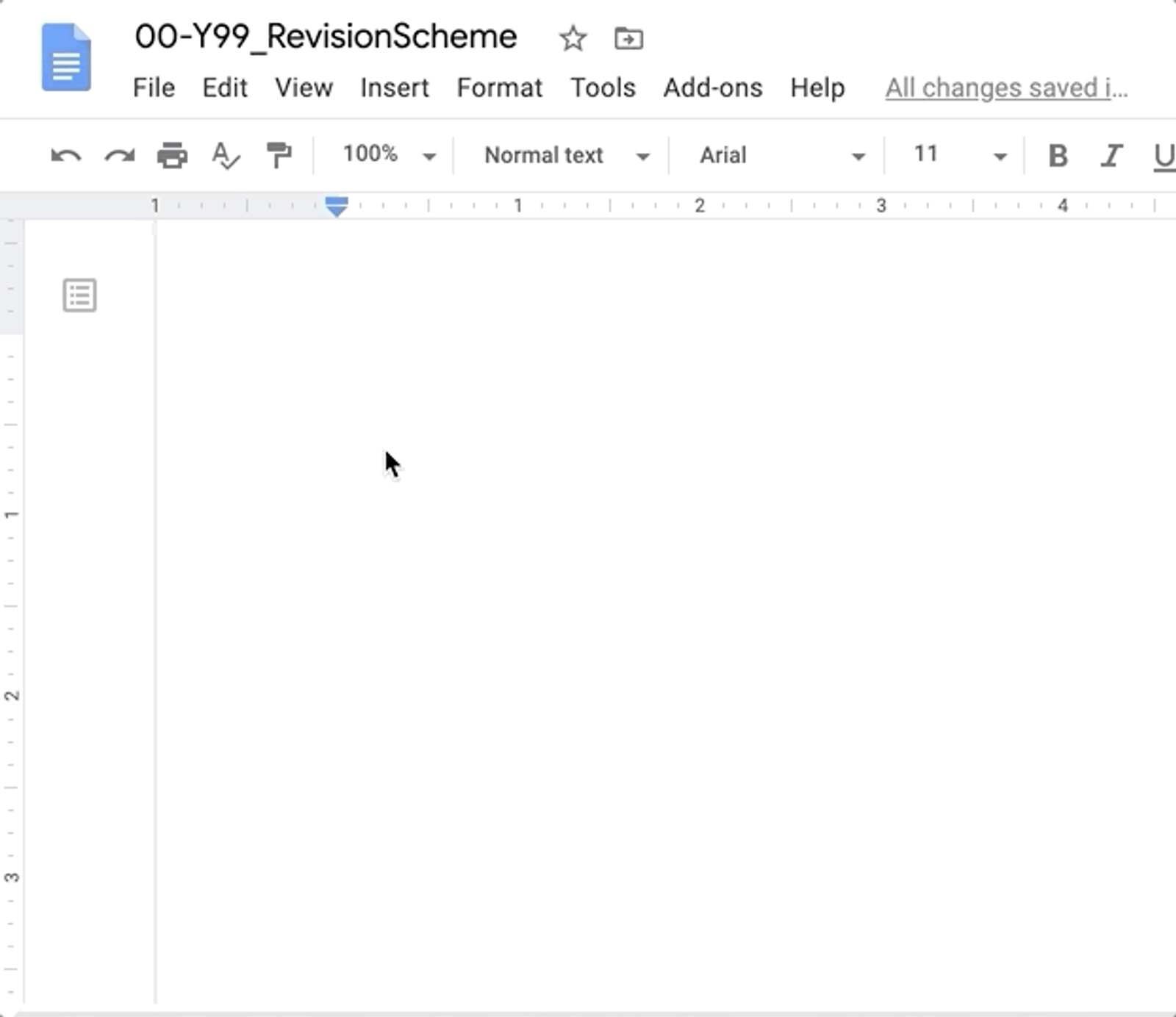
Task: Open the Insert menu
Action: [395, 87]
